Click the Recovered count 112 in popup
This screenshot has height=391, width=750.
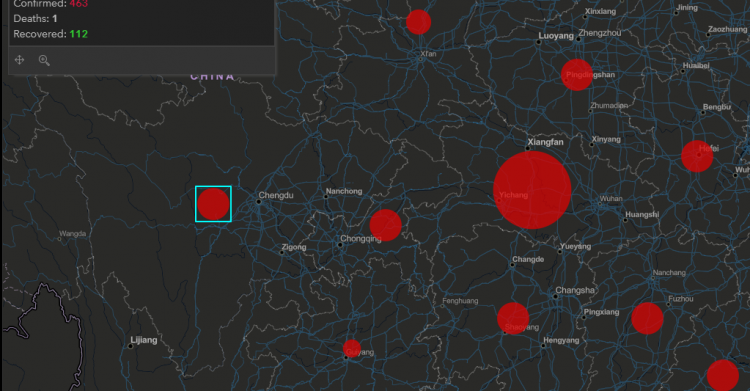point(78,34)
